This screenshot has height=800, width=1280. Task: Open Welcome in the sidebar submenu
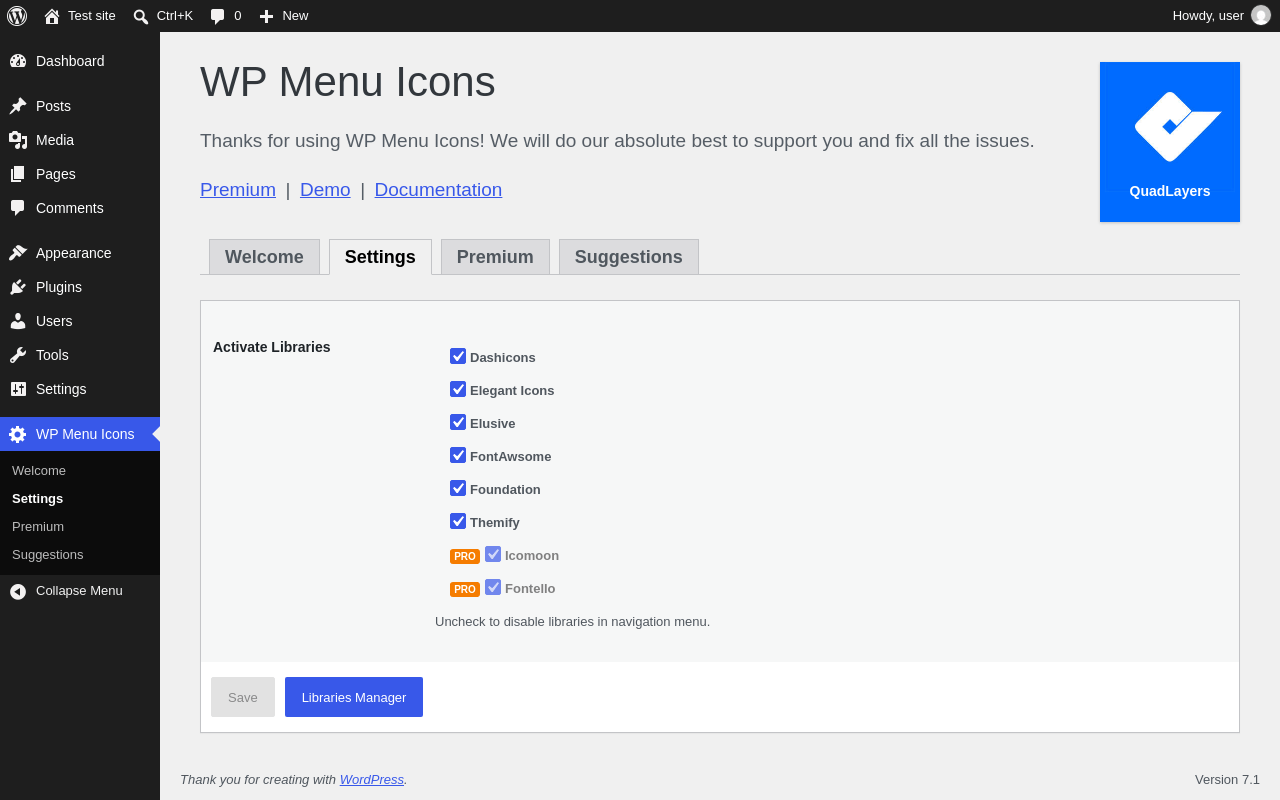[x=39, y=471]
